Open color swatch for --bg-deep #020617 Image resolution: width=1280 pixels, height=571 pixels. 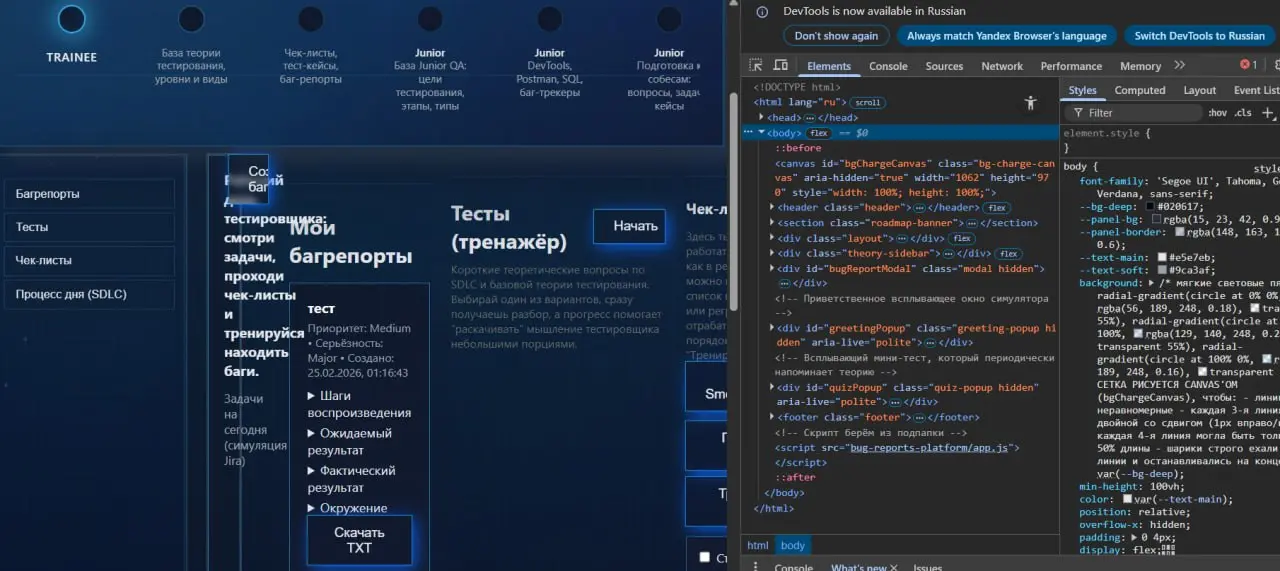1148,207
